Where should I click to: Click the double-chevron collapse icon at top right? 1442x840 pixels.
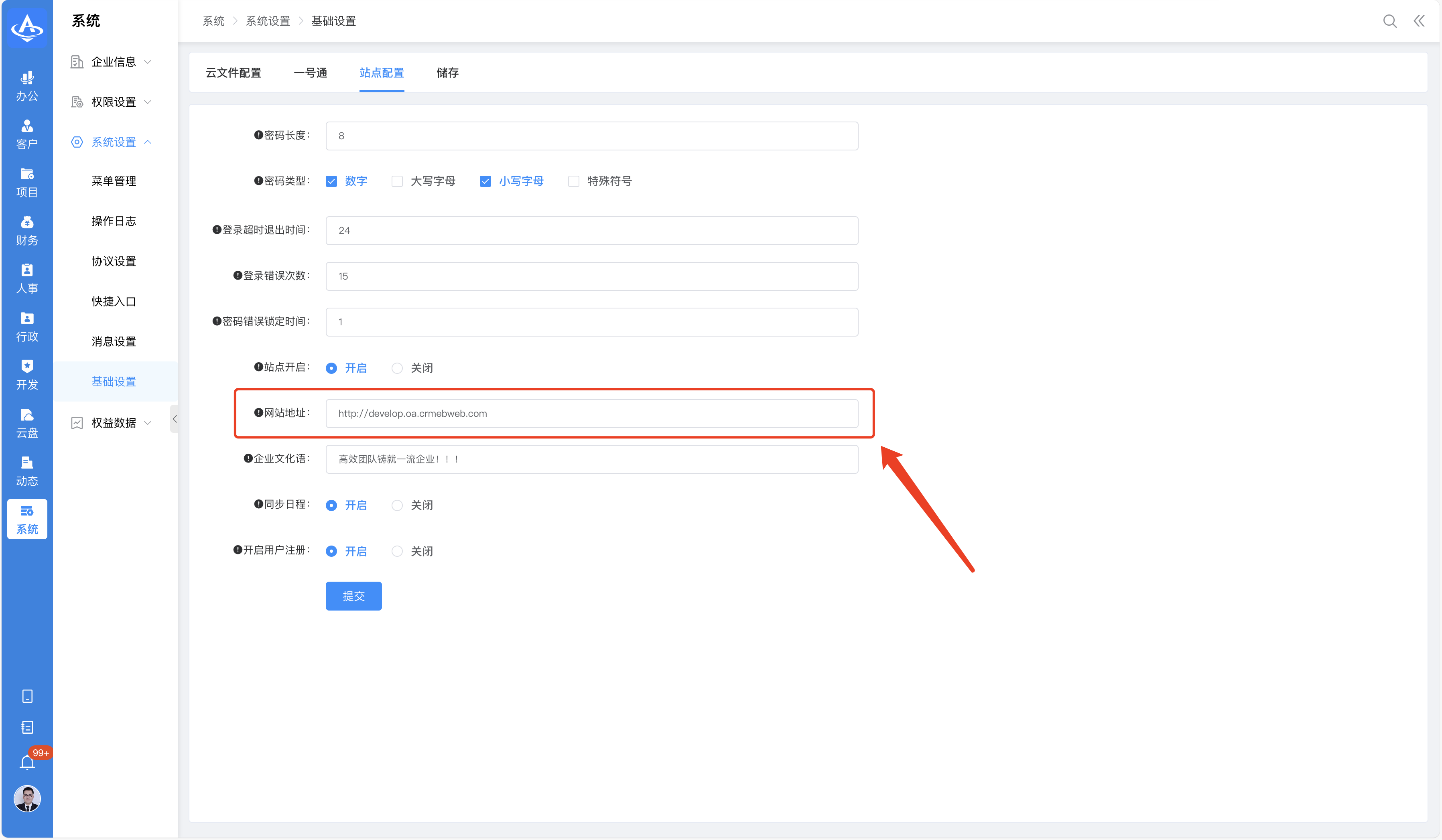pos(1419,21)
